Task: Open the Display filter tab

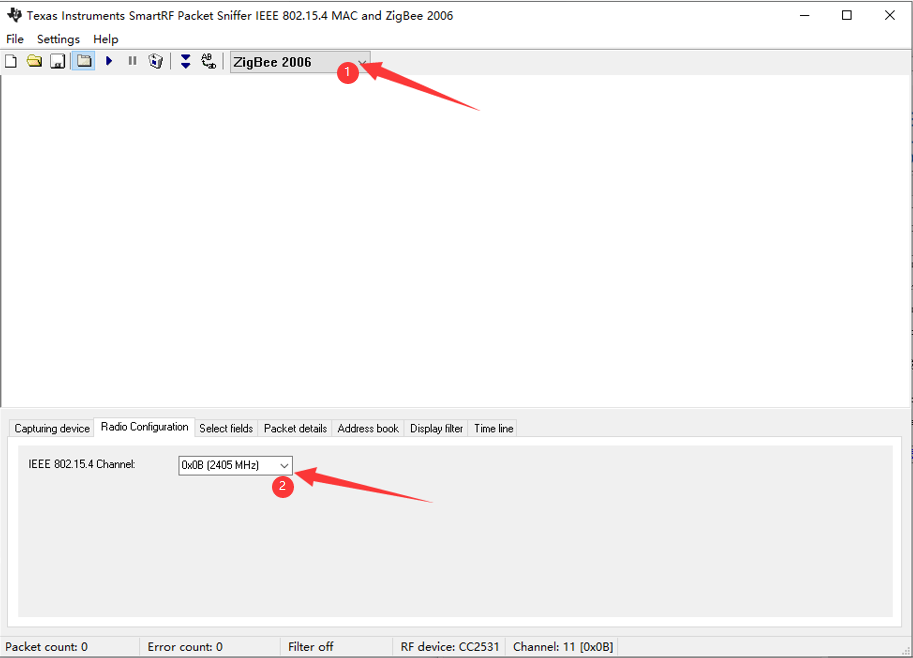Action: coord(436,428)
